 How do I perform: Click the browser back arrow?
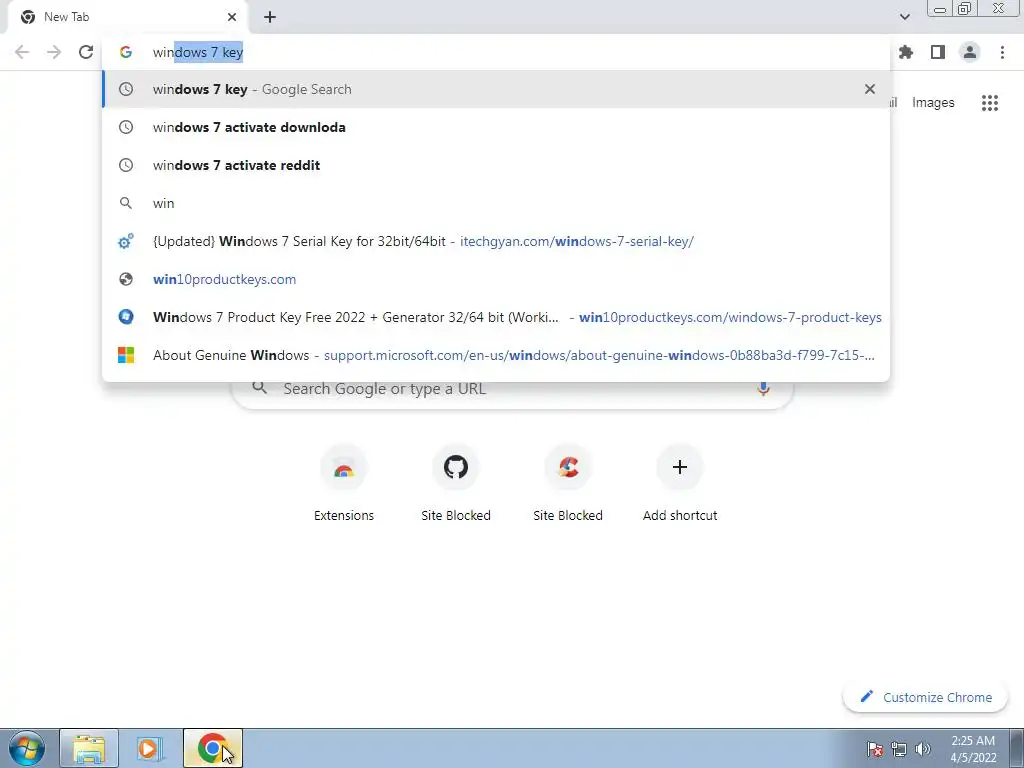[x=22, y=52]
